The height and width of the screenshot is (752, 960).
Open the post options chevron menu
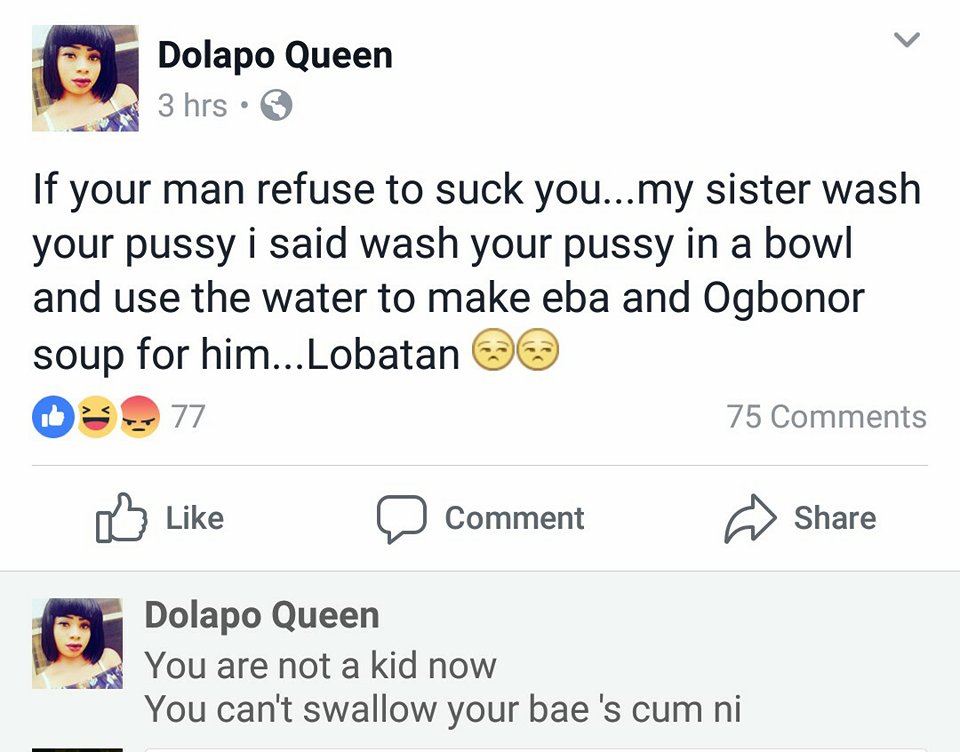click(906, 41)
